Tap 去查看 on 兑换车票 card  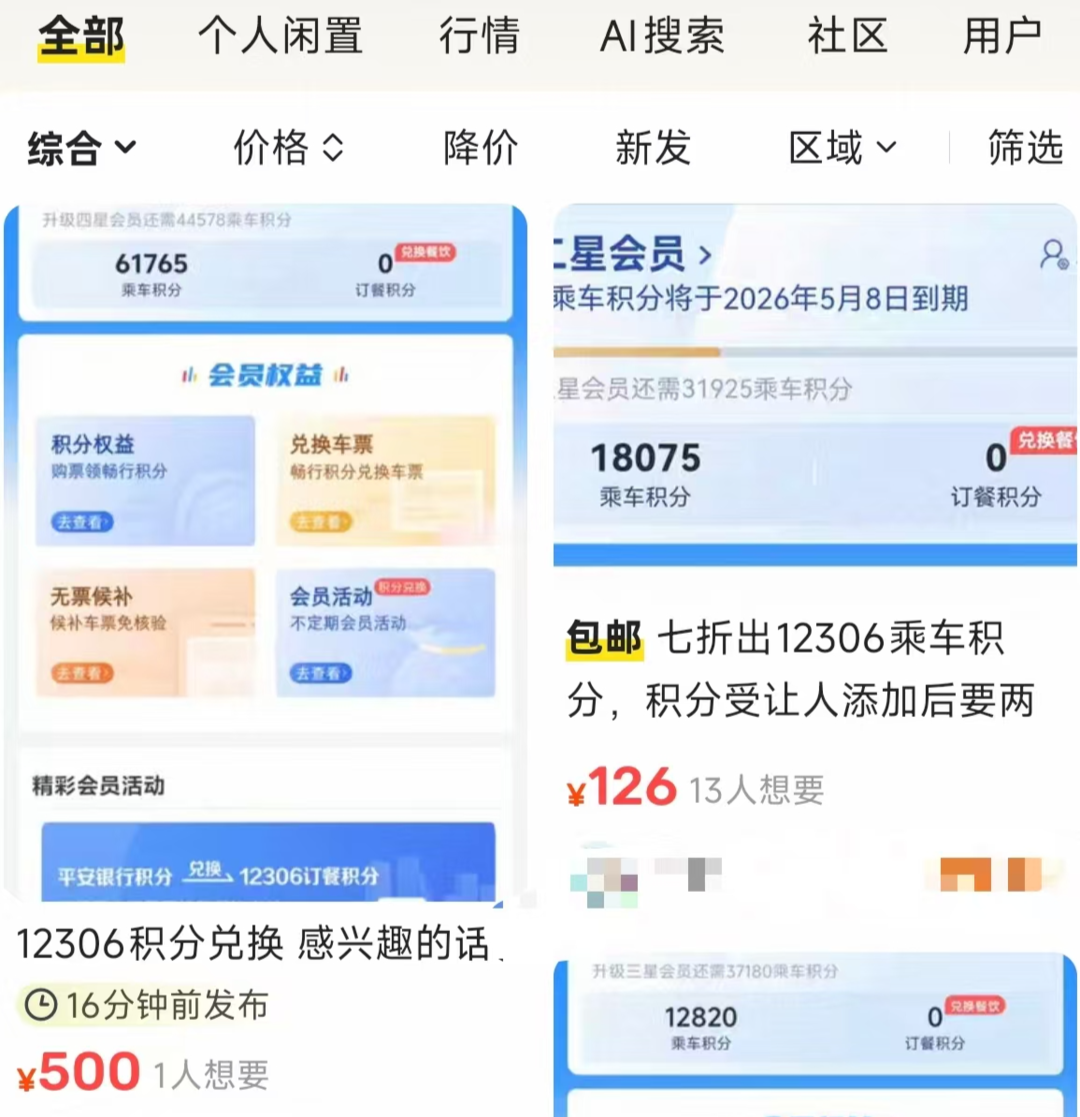coord(321,521)
